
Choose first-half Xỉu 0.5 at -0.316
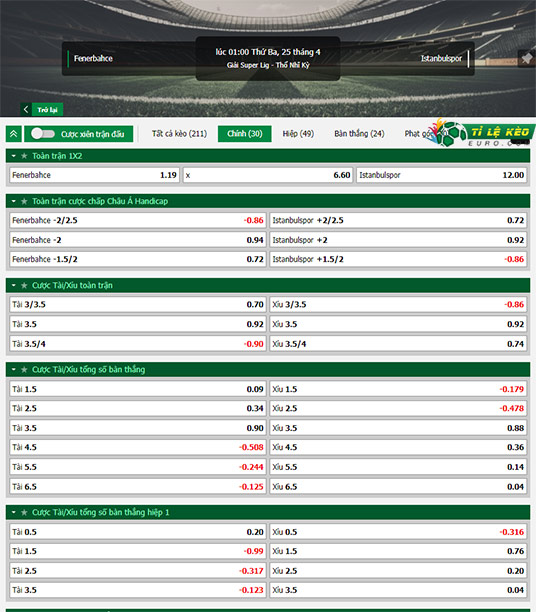click(398, 532)
